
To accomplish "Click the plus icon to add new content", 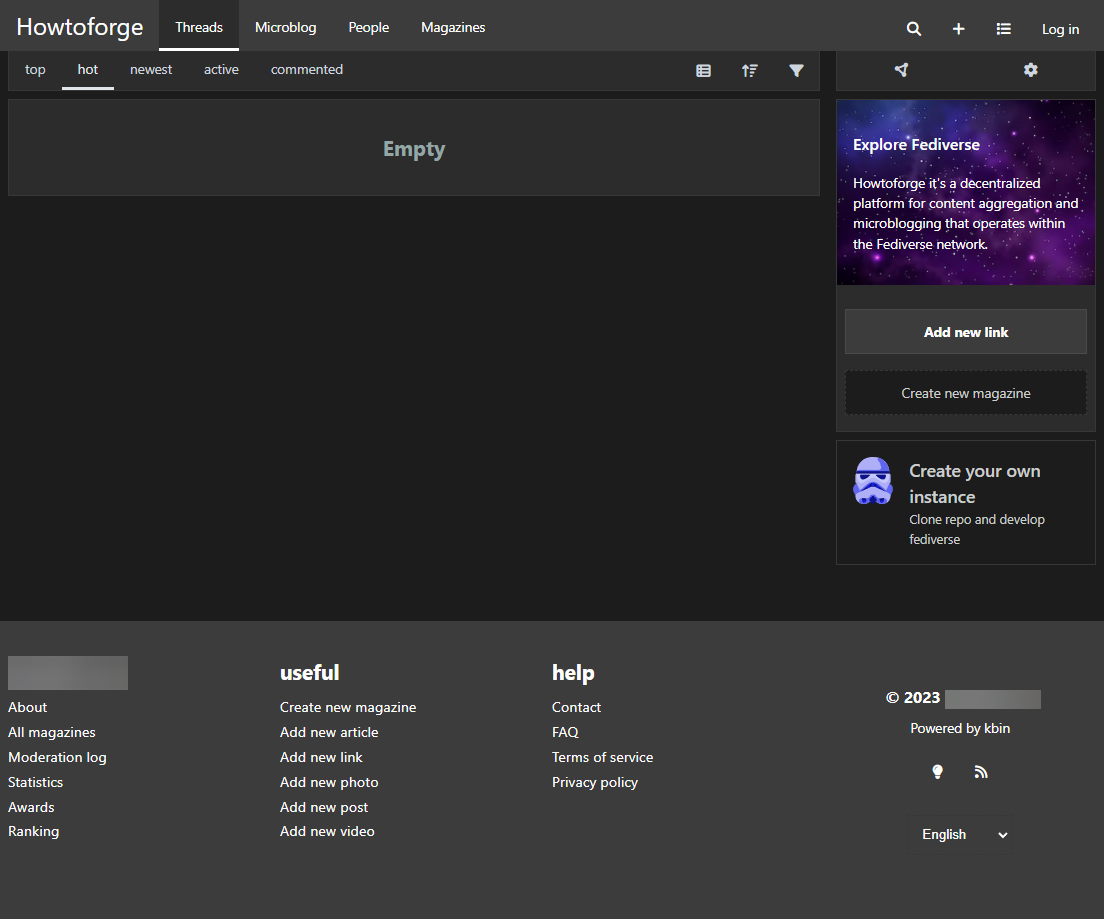I will click(x=958, y=29).
